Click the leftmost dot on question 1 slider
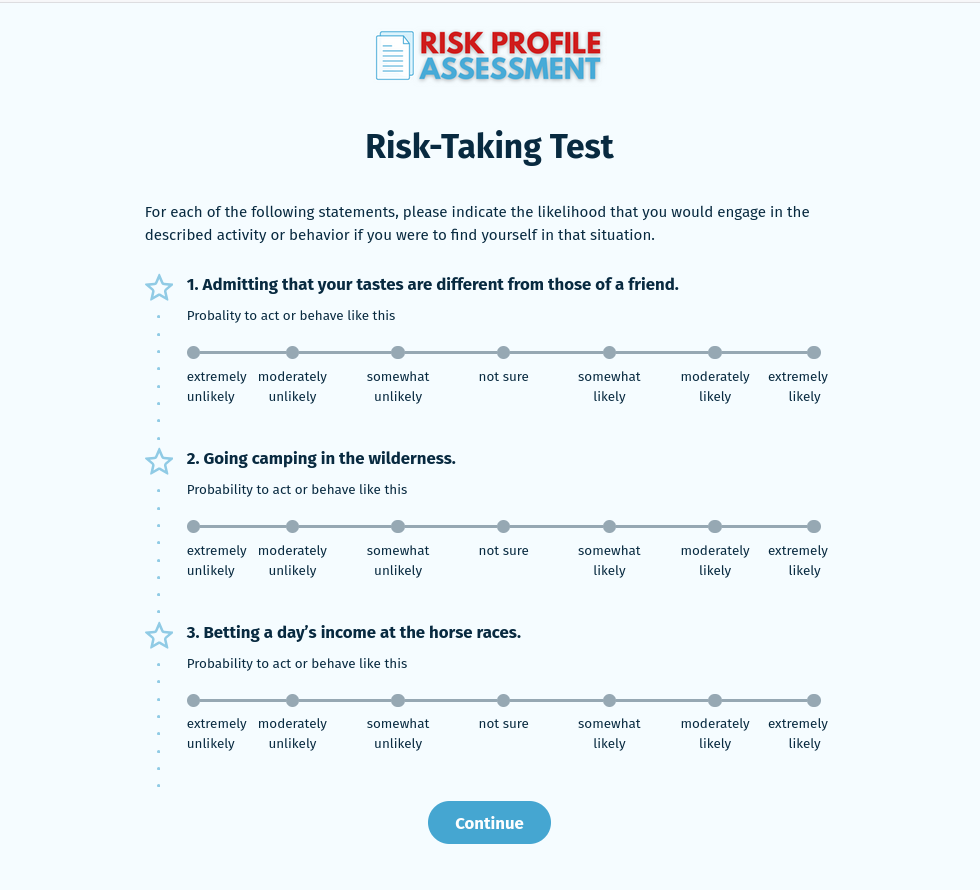 192,352
